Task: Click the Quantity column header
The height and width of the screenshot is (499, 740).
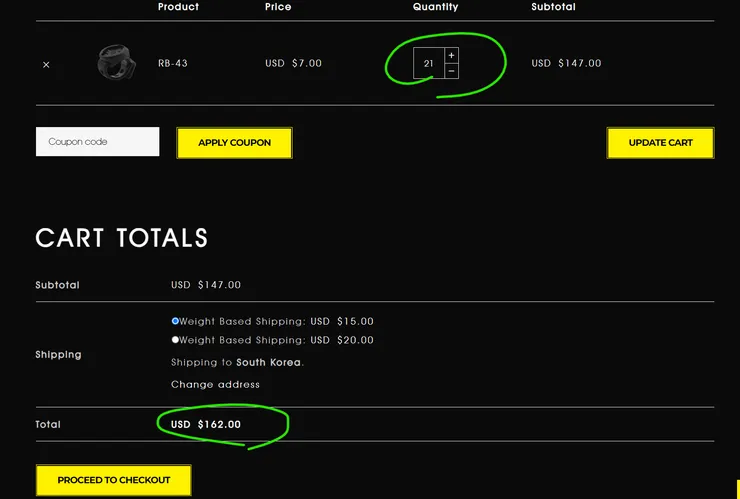Action: 436,7
